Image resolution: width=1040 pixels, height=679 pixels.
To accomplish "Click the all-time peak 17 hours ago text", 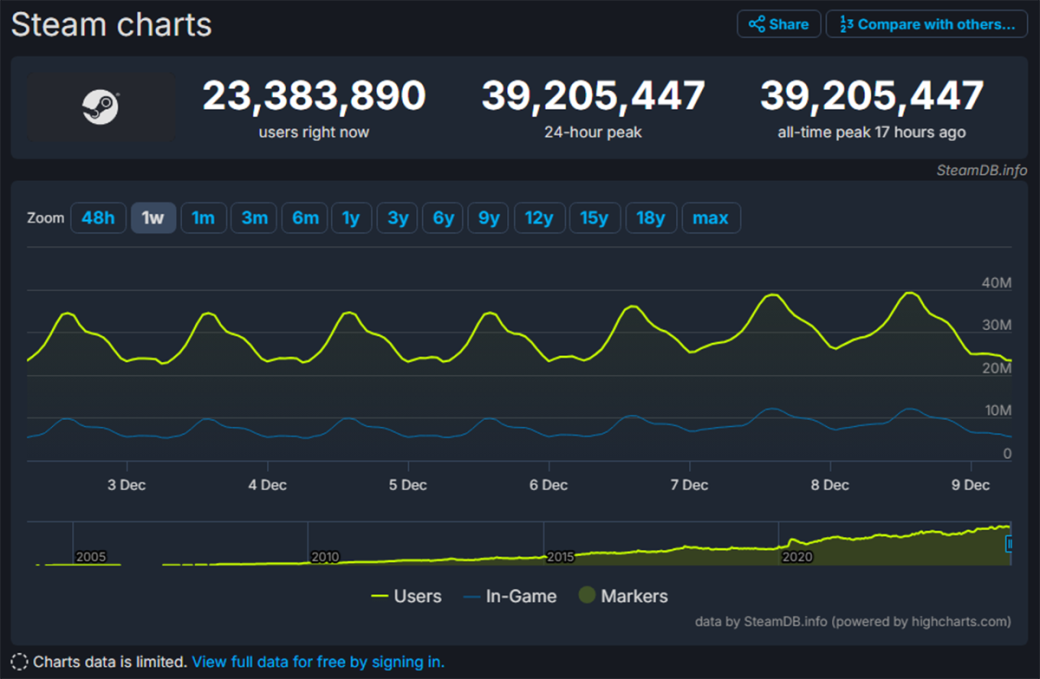I will (x=872, y=133).
